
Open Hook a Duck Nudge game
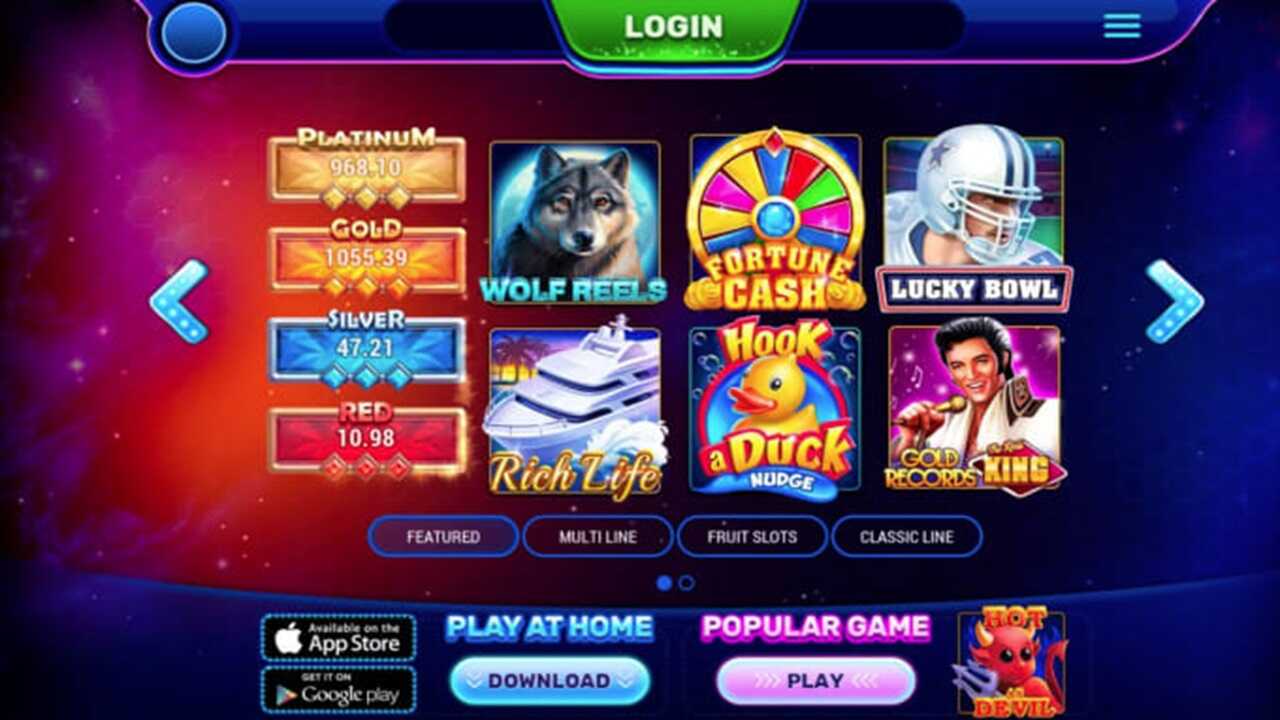[x=775, y=409]
